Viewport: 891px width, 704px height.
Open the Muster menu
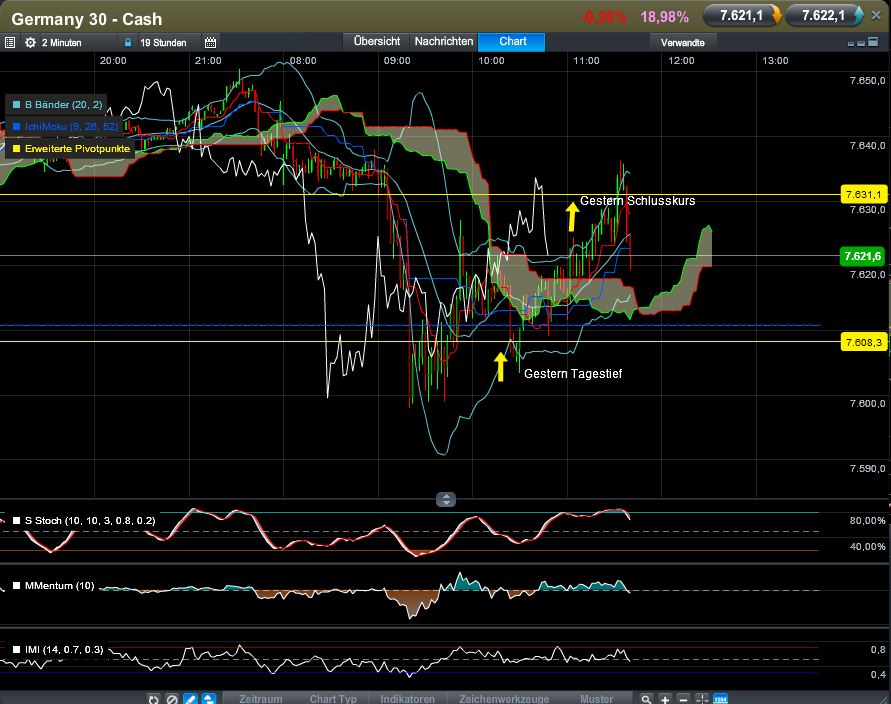(x=597, y=699)
